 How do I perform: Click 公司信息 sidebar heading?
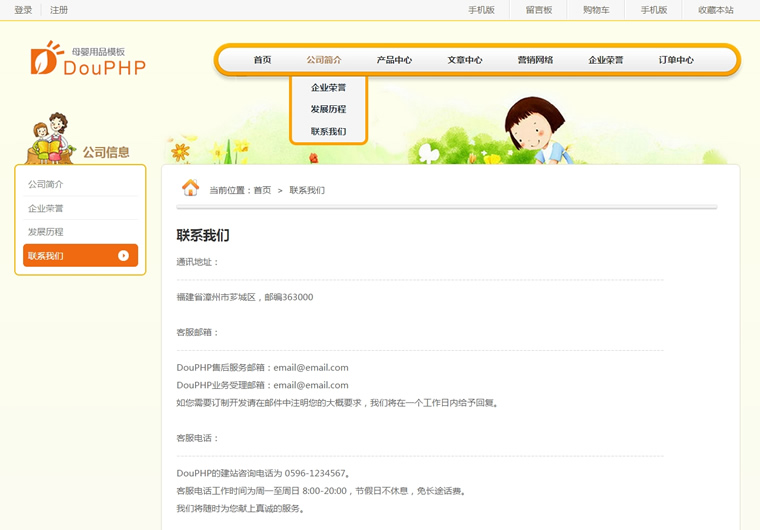point(106,152)
